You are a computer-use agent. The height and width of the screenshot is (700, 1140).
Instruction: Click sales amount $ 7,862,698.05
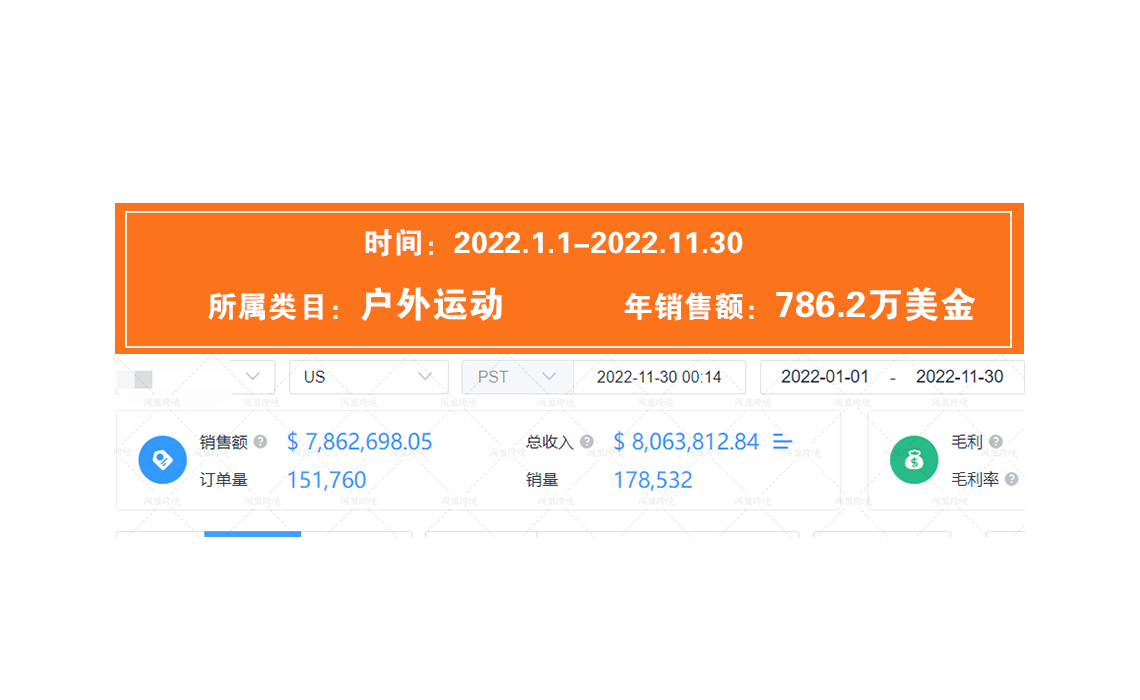pos(359,441)
